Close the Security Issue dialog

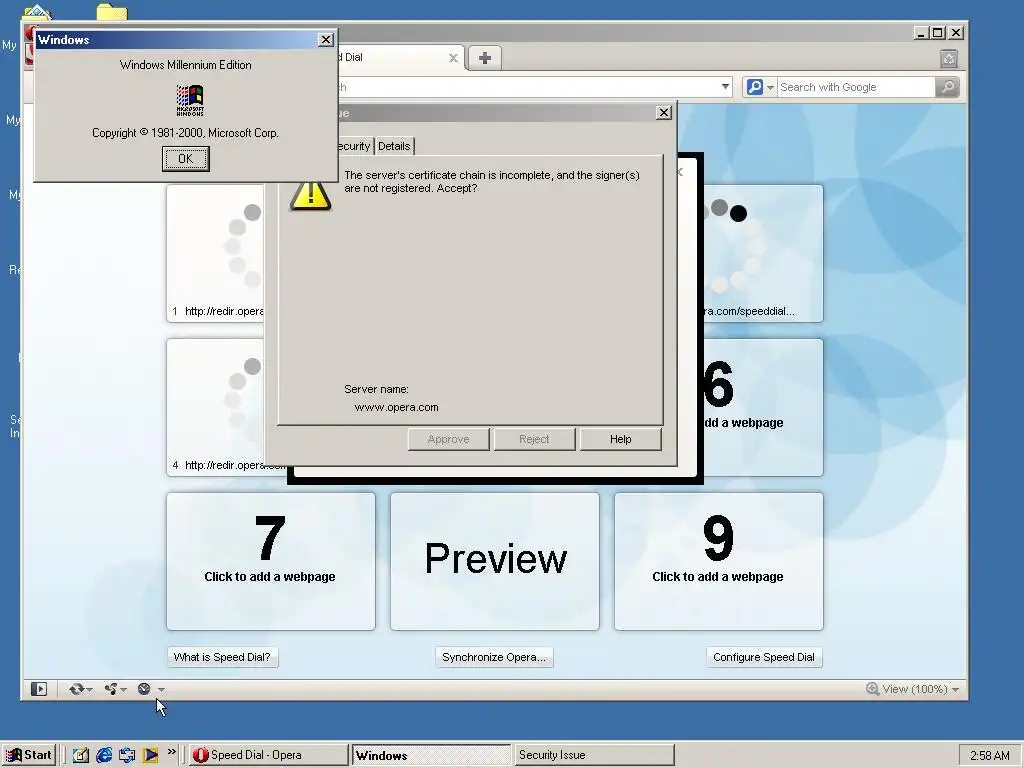coord(664,113)
